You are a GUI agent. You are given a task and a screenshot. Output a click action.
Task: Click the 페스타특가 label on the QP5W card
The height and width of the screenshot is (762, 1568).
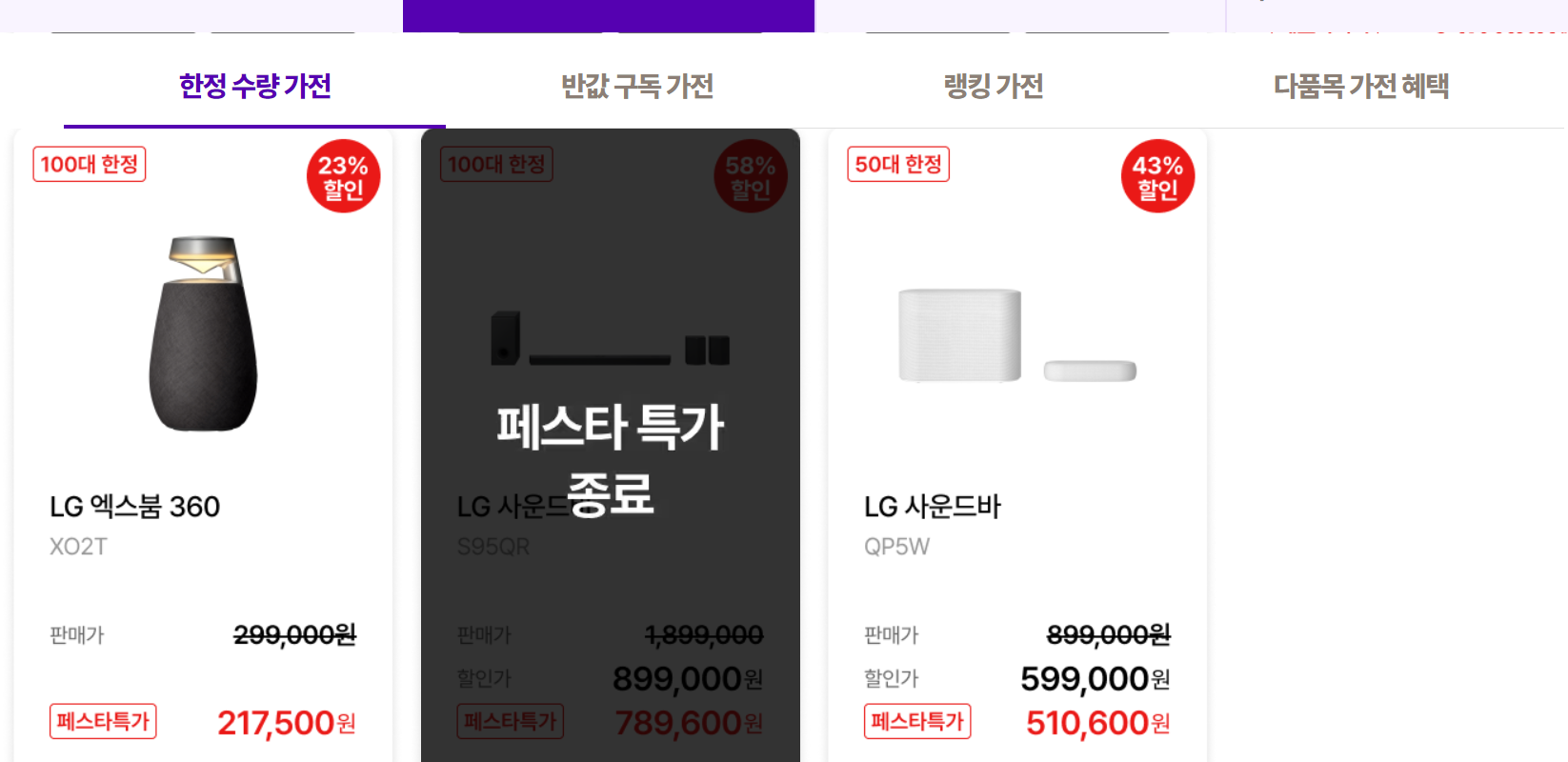[917, 721]
